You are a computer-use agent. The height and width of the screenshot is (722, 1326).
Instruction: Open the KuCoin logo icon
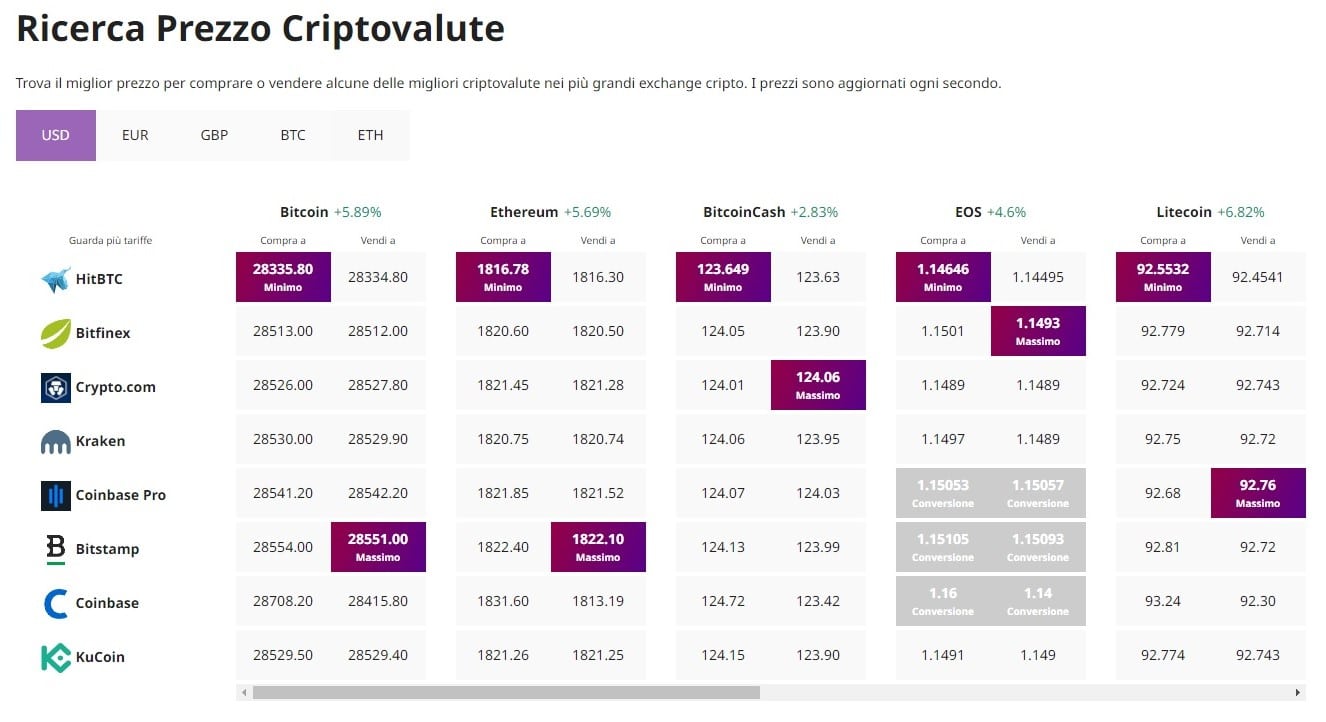(55, 657)
